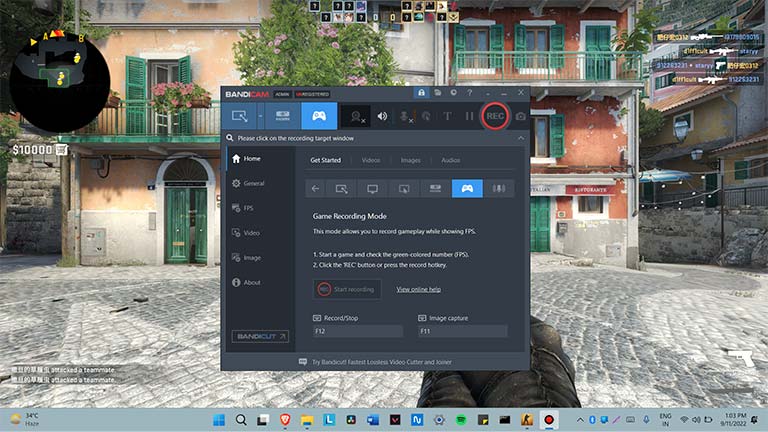The image size is (768, 432).
Task: Choose device recording mode in the mode selector row
Action: (x=435, y=189)
